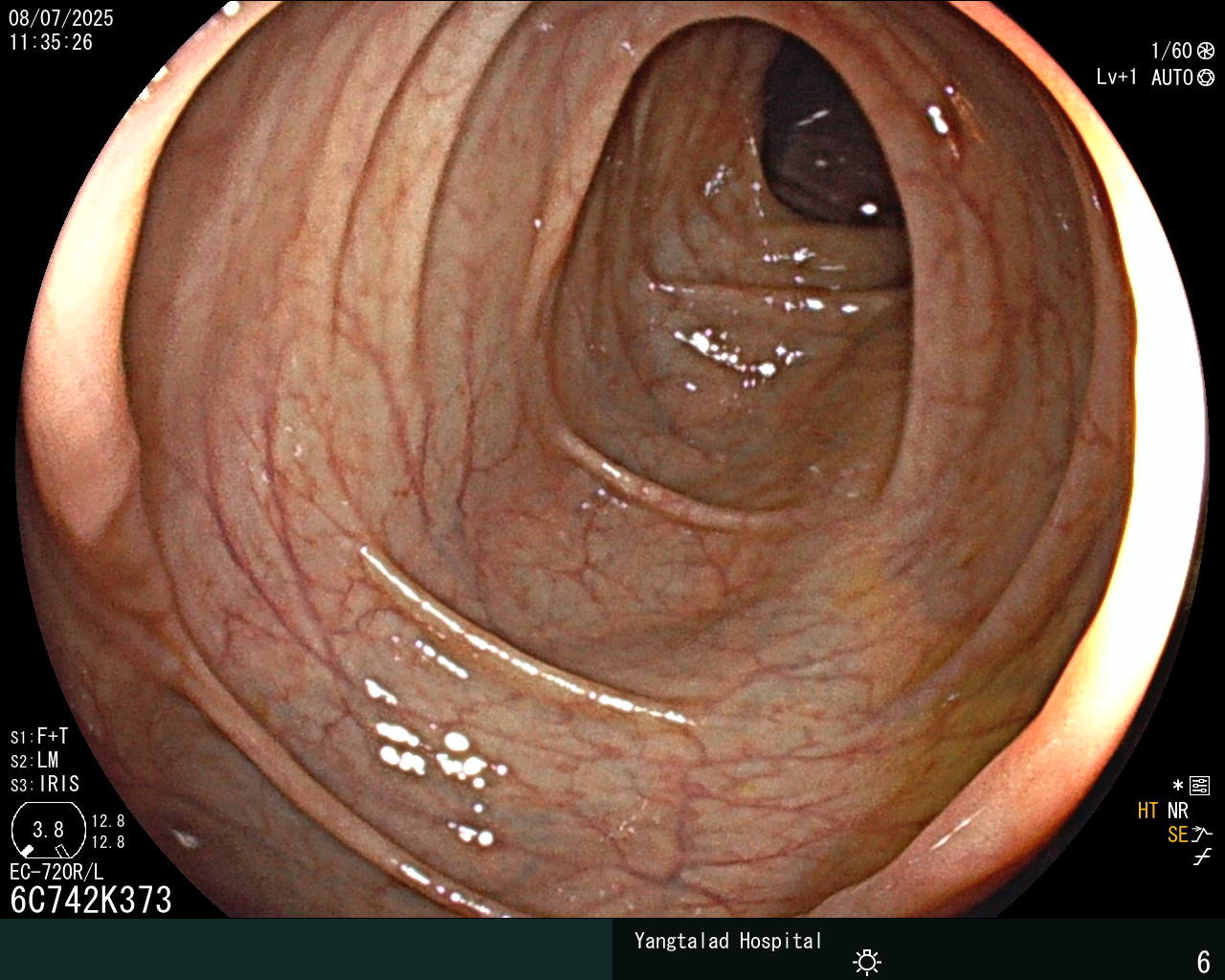Click the S1:F+T switch assignment

[x=39, y=736]
